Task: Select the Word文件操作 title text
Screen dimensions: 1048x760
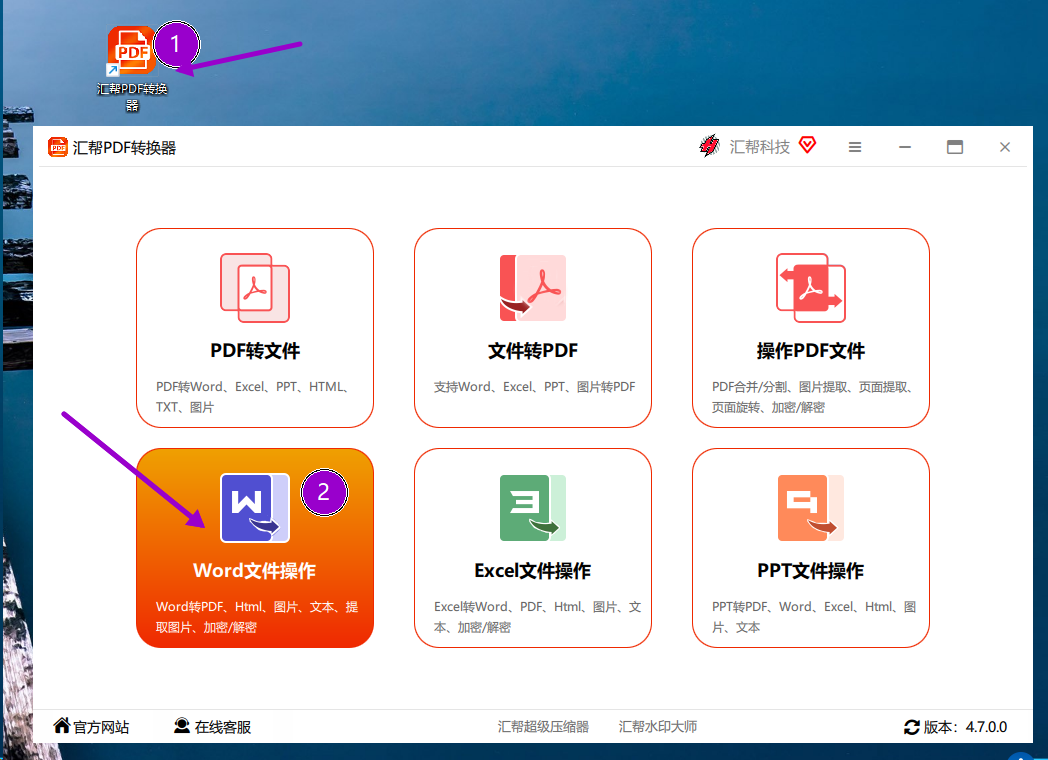Action: pos(255,571)
